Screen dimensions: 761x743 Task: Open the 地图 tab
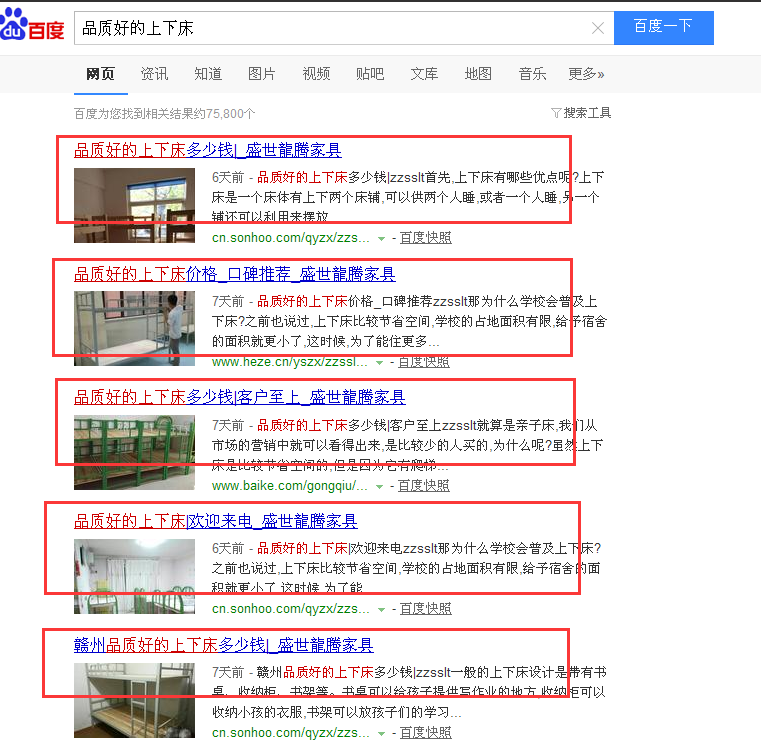coord(478,74)
